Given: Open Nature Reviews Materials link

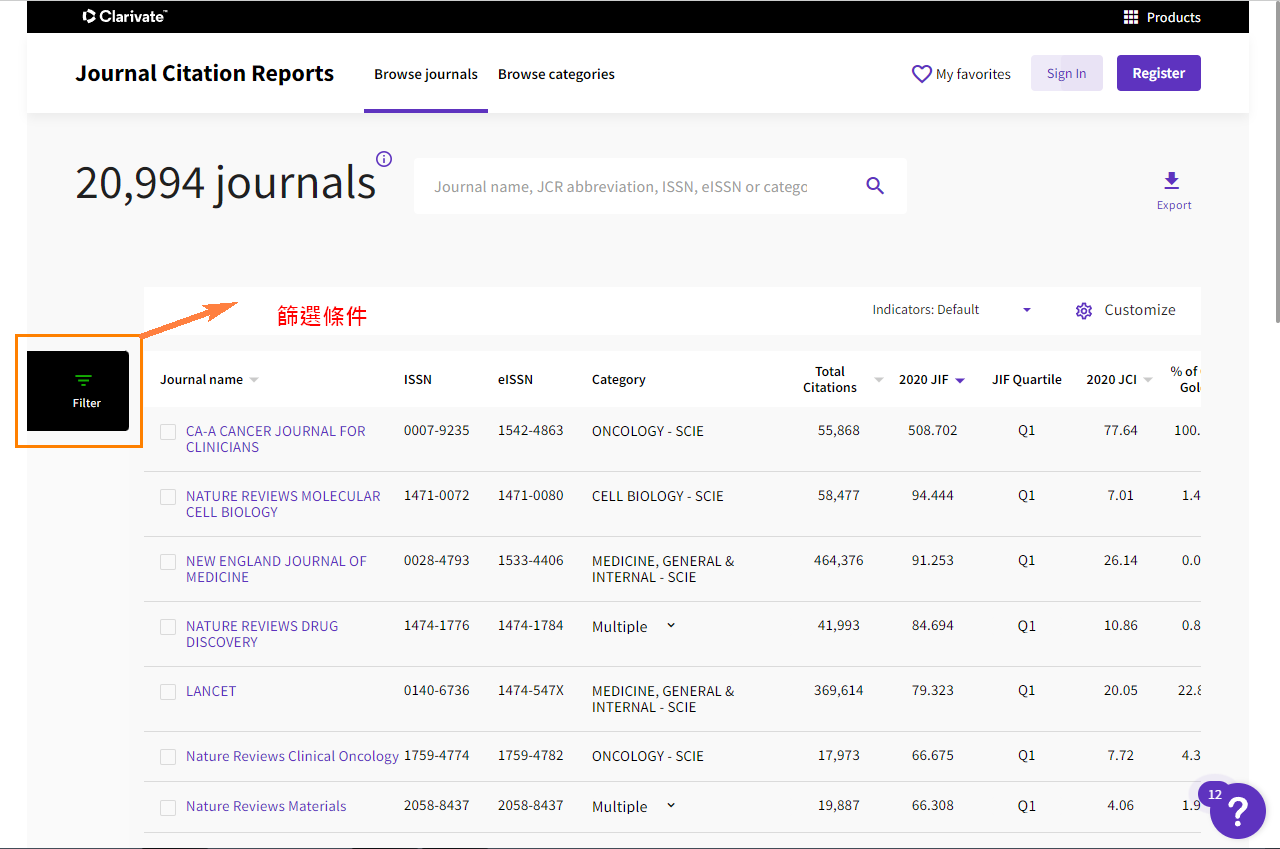Looking at the screenshot, I should (x=266, y=806).
